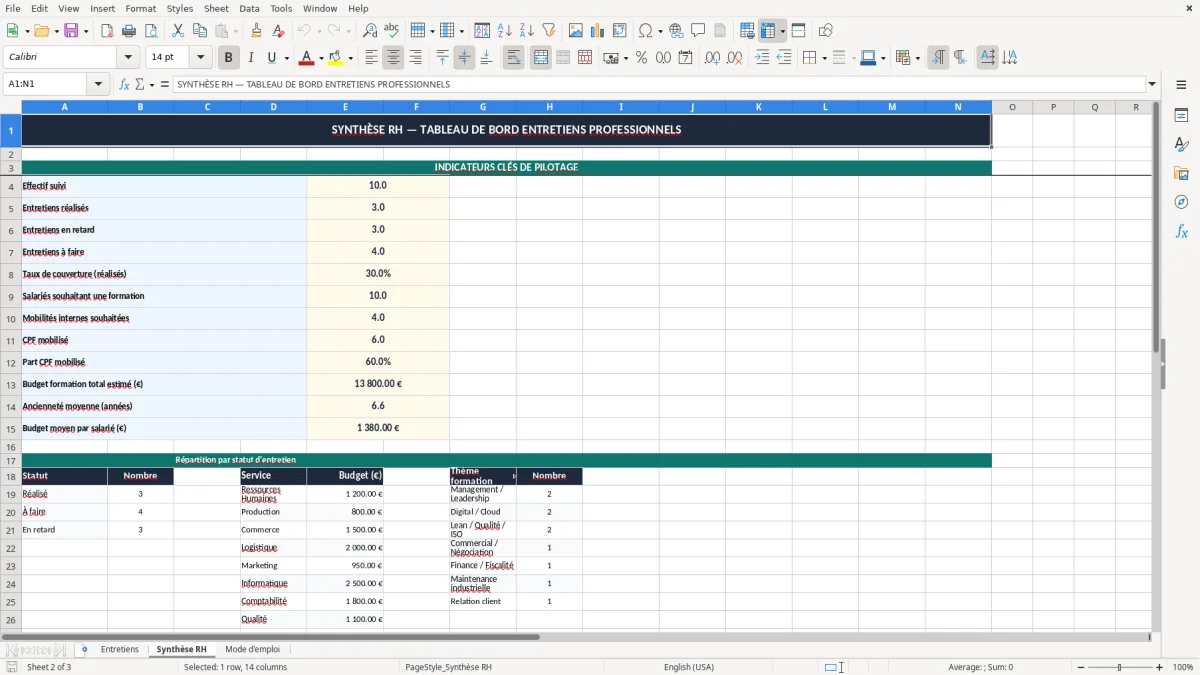Select column header K
The height and width of the screenshot is (675, 1200).
tap(758, 107)
